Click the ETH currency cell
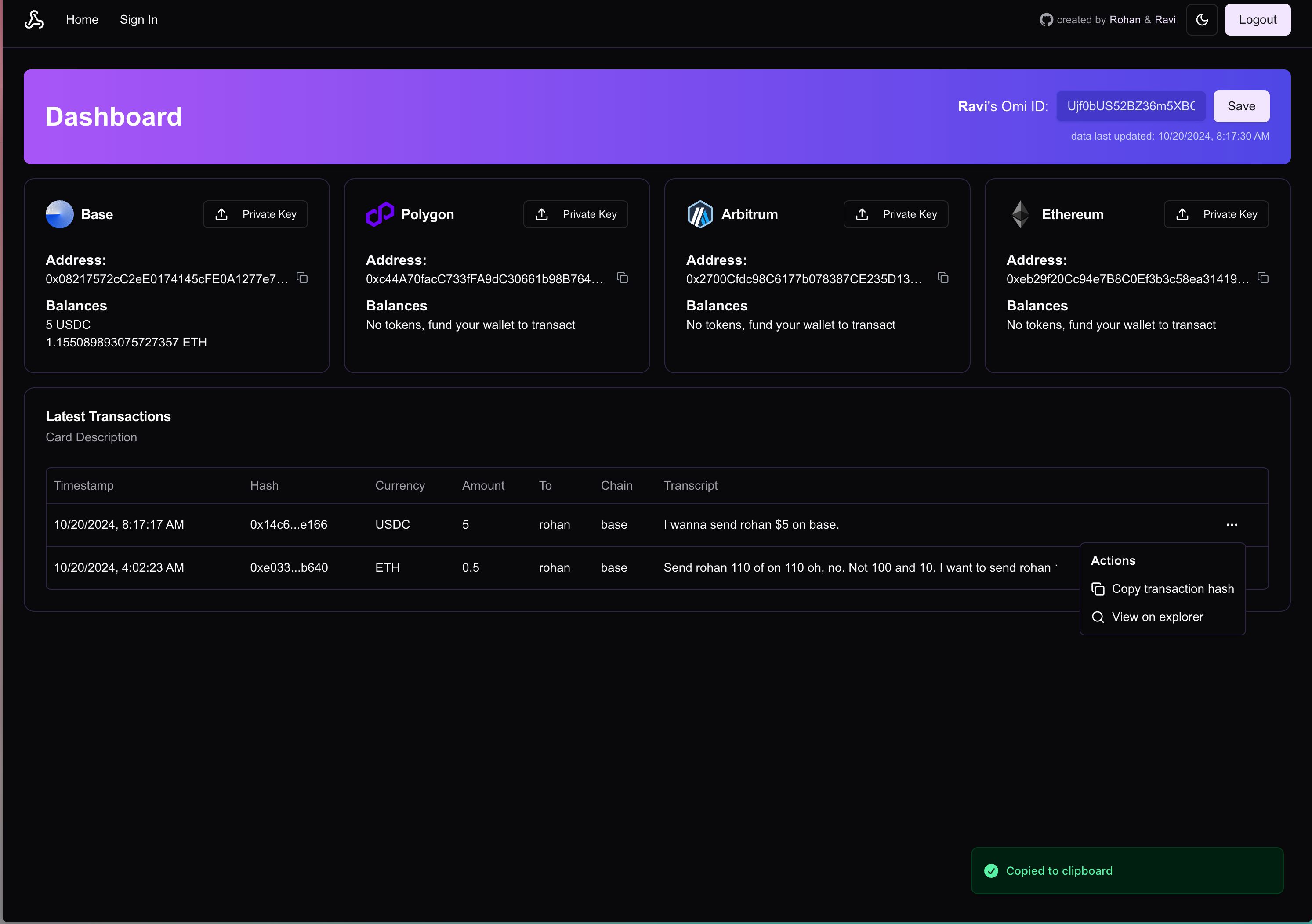Viewport: 1312px width, 924px height. (388, 568)
